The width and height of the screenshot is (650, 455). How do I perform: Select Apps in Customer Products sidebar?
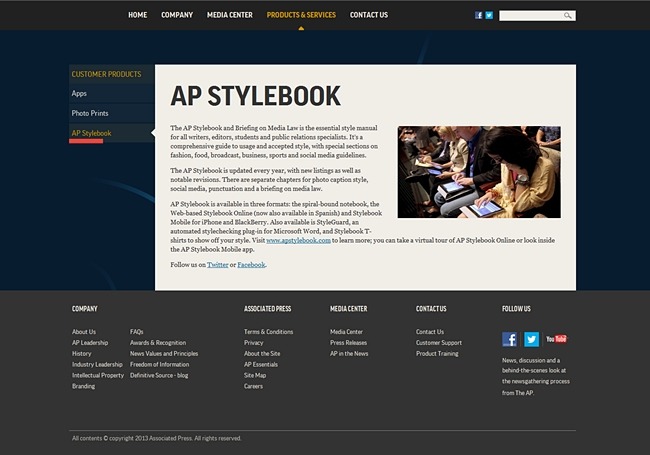point(112,94)
